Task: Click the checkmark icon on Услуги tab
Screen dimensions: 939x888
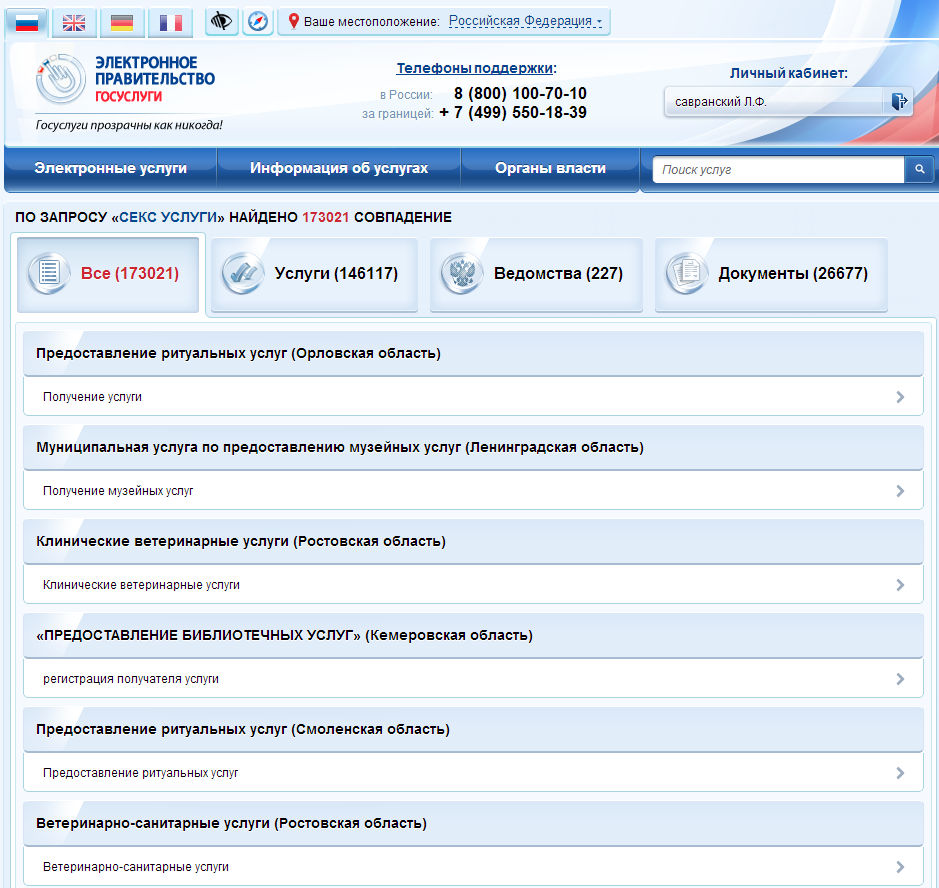Action: coord(243,273)
